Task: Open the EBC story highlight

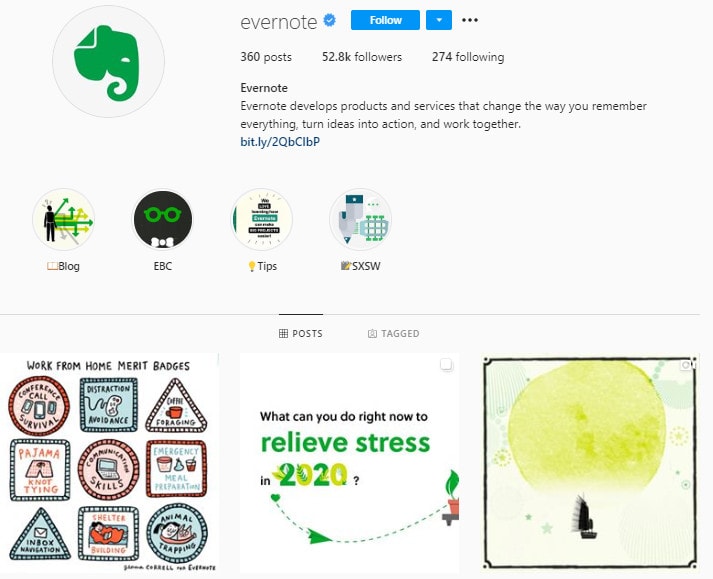Action: 163,219
